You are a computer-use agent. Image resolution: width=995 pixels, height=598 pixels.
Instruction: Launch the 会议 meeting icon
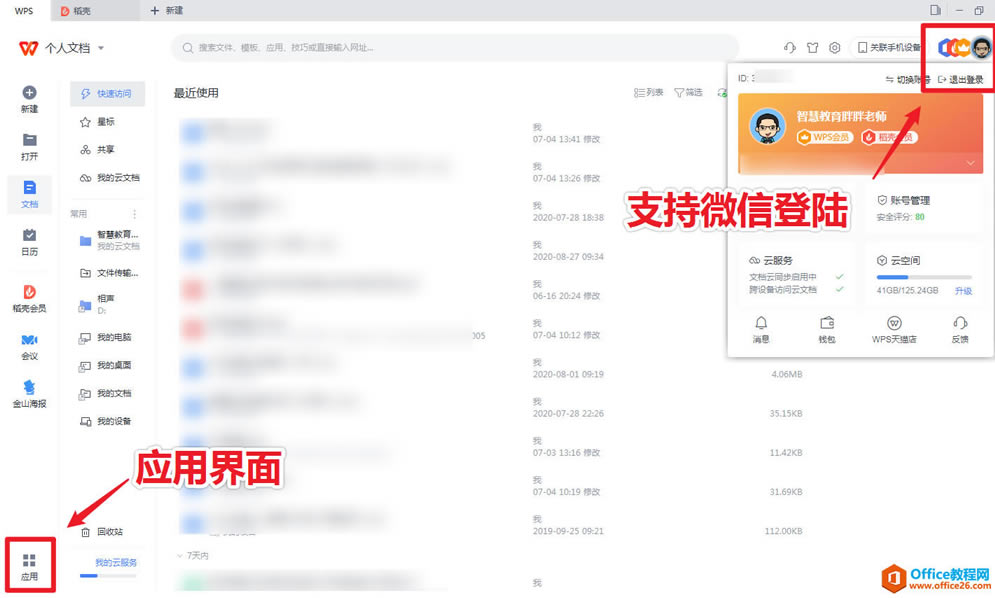[29, 340]
